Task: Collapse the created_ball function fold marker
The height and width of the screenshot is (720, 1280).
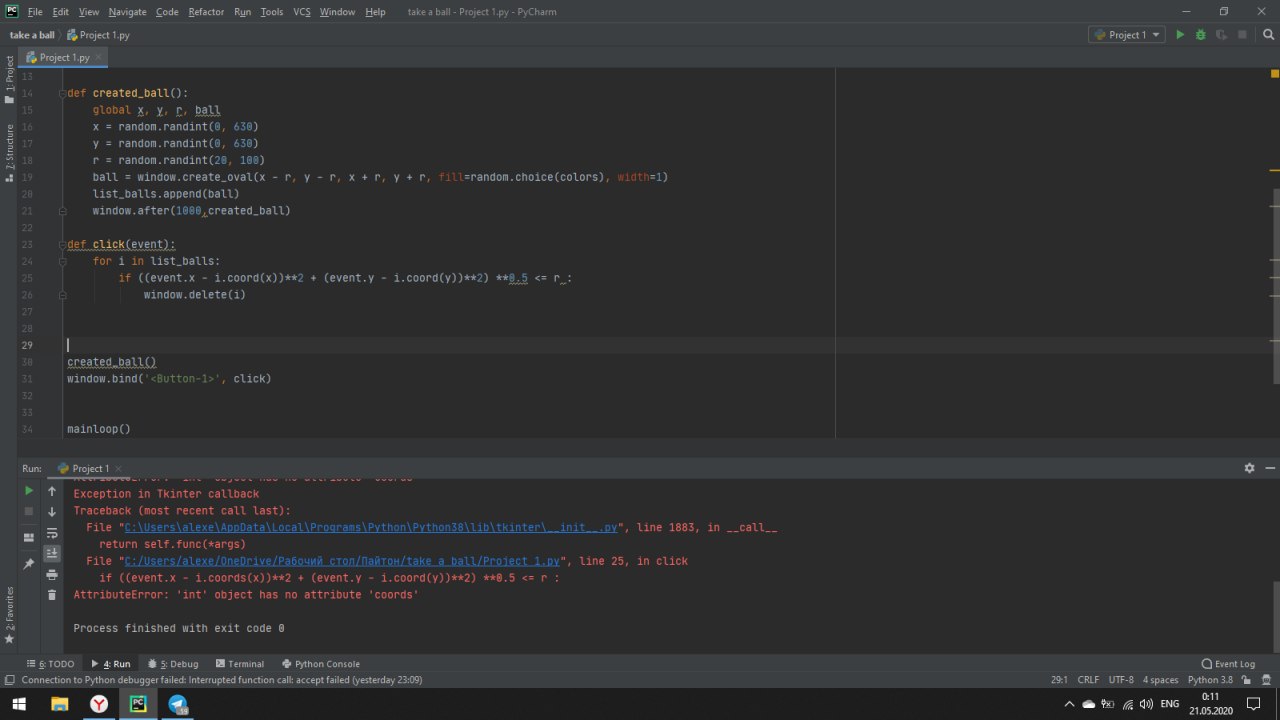Action: coord(62,93)
